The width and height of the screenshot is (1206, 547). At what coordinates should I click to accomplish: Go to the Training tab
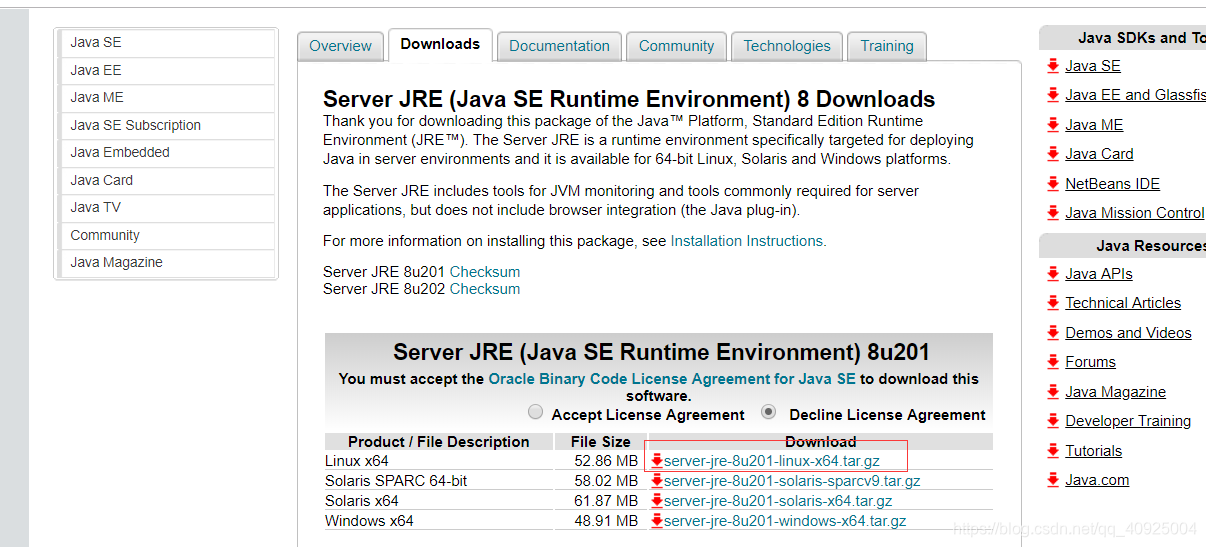click(x=887, y=46)
